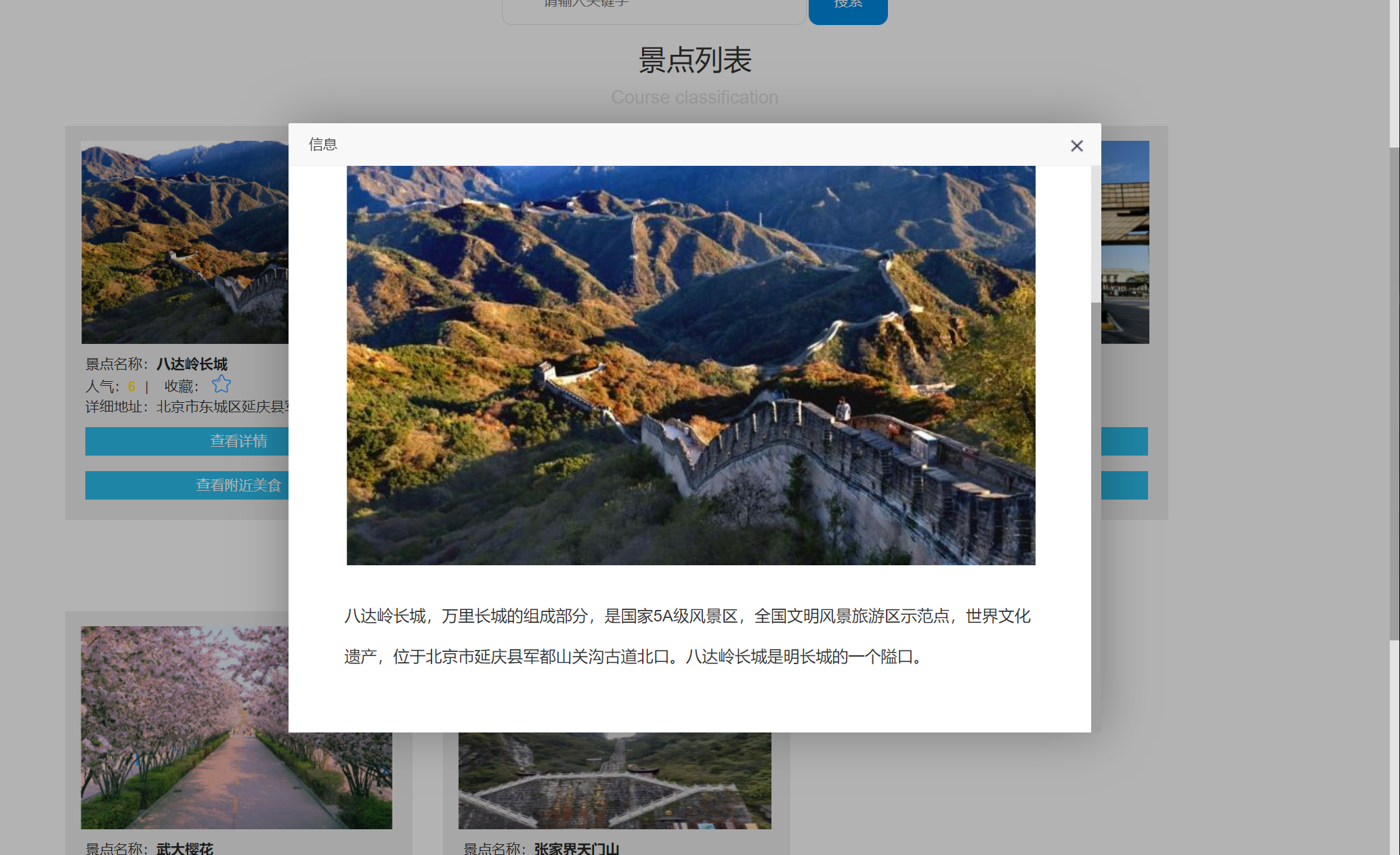Click the 张家界天门山 attraction name
This screenshot has height=855, width=1400.
[575, 848]
